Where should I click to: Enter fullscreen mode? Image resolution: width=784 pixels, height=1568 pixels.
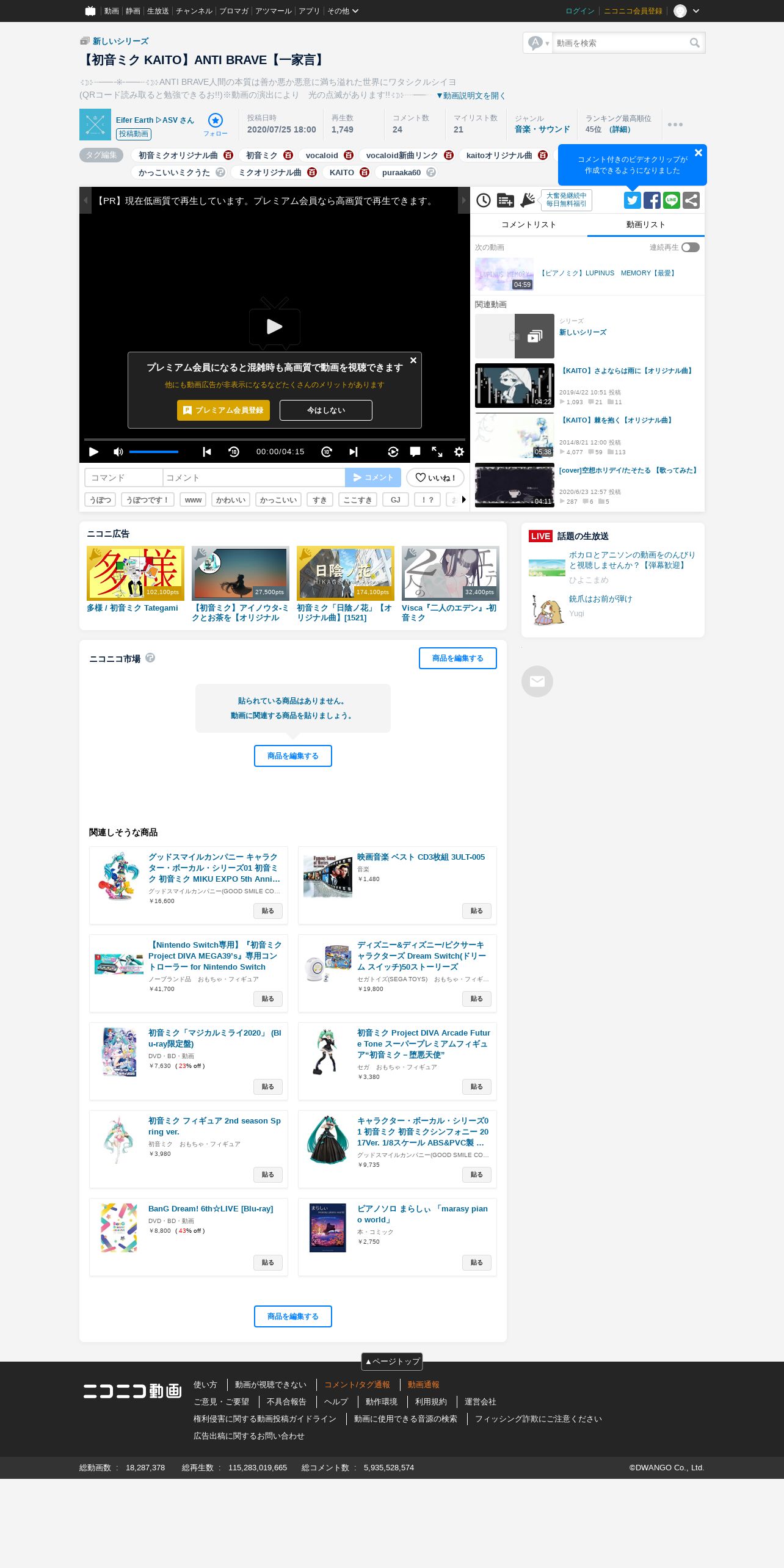click(x=437, y=452)
